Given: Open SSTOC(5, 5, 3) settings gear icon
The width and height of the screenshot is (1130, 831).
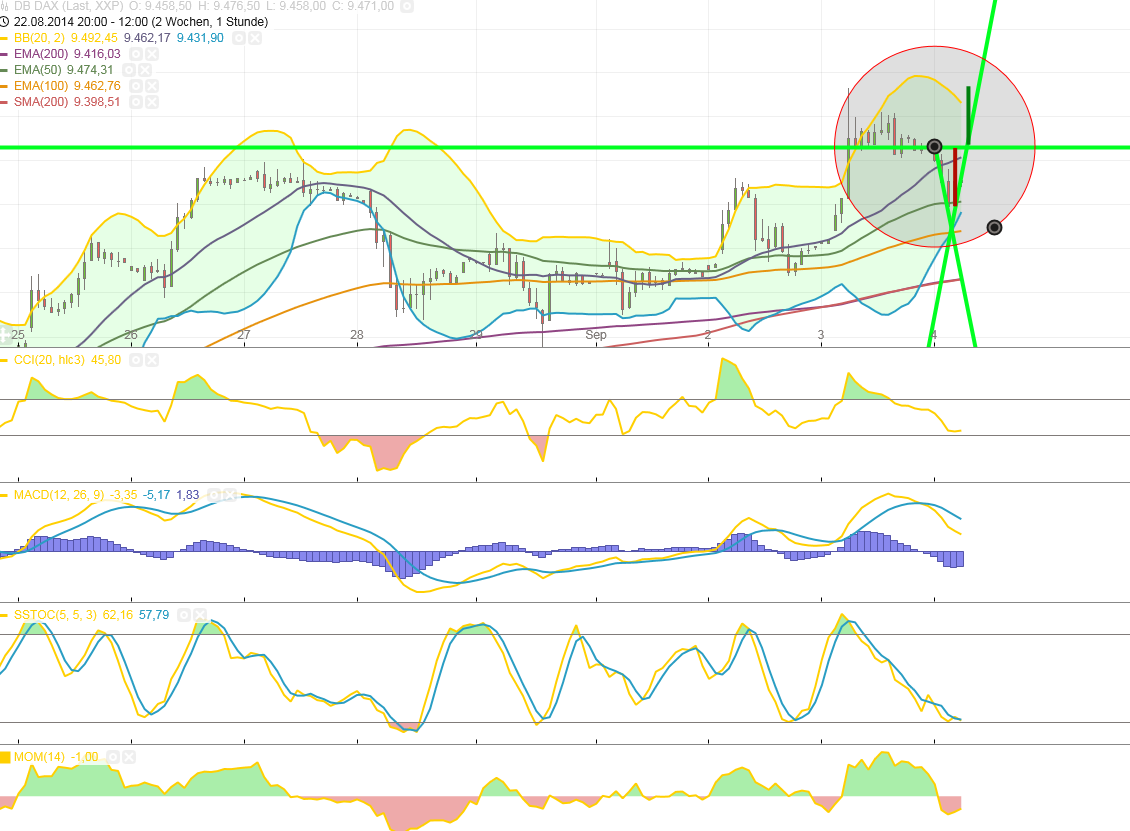Looking at the screenshot, I should [x=184, y=614].
